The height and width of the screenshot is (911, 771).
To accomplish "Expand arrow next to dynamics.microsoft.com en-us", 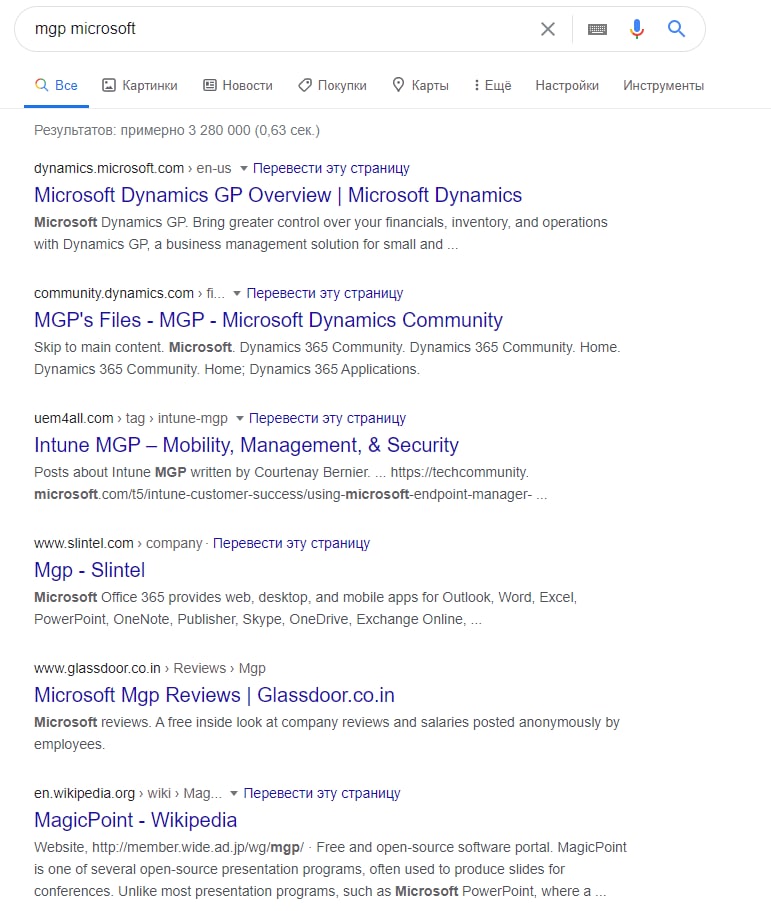I will point(244,168).
